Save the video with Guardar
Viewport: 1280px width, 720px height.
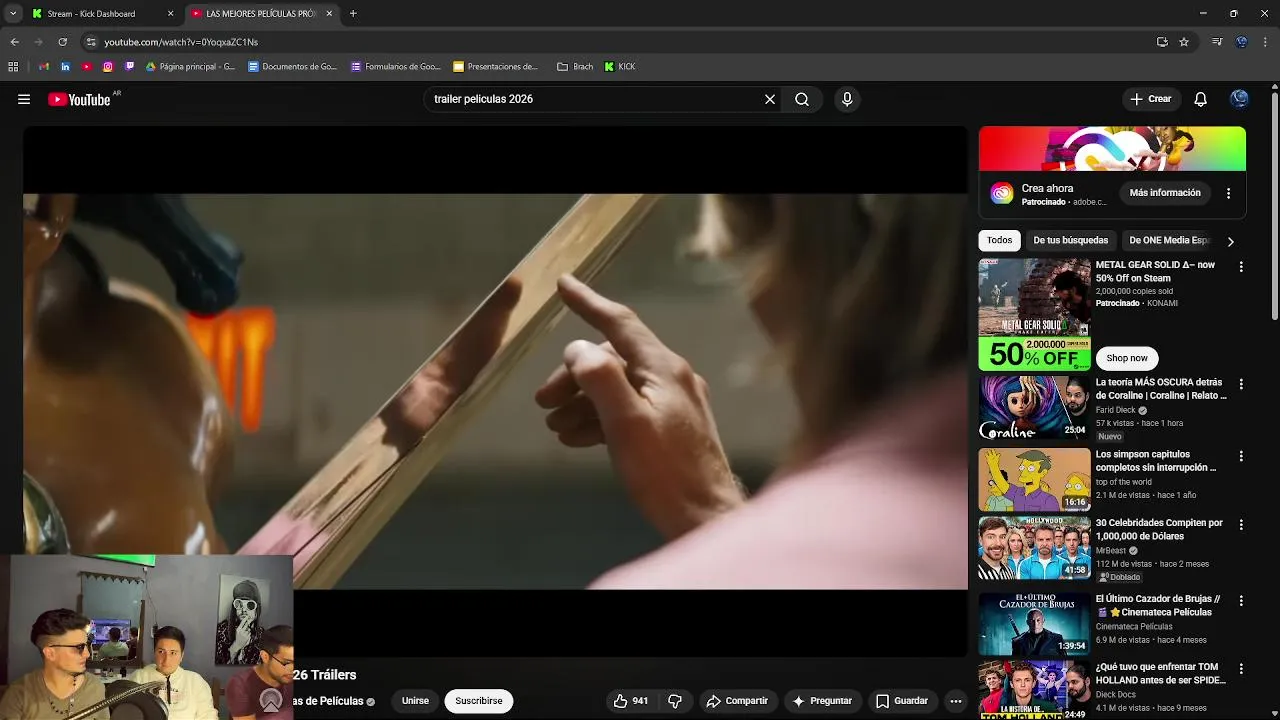(902, 701)
